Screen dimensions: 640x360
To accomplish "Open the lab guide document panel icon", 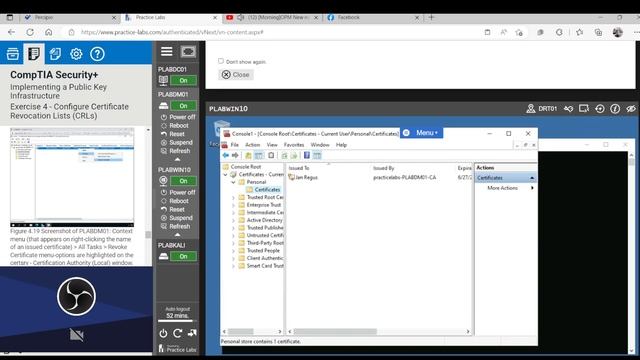I will coord(34,54).
